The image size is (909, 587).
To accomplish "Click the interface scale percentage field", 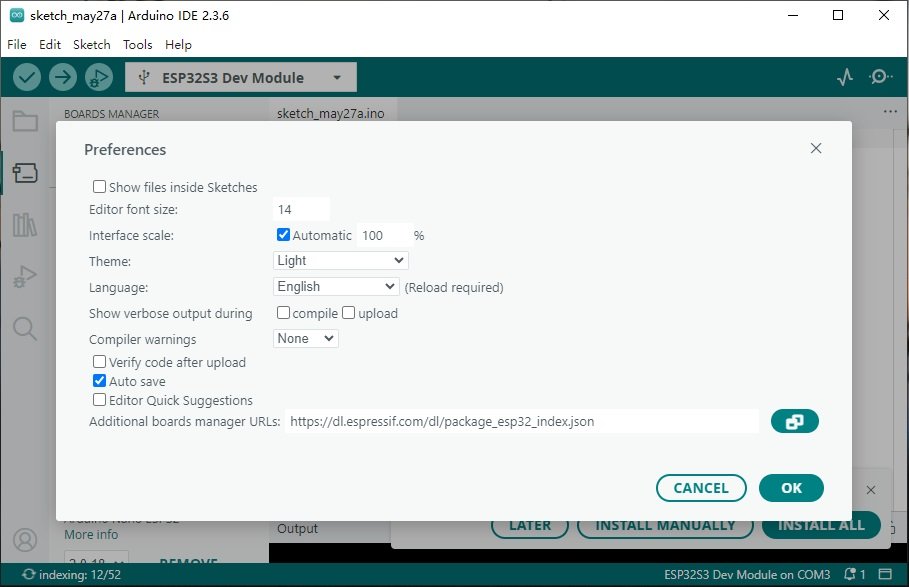I will coord(384,235).
